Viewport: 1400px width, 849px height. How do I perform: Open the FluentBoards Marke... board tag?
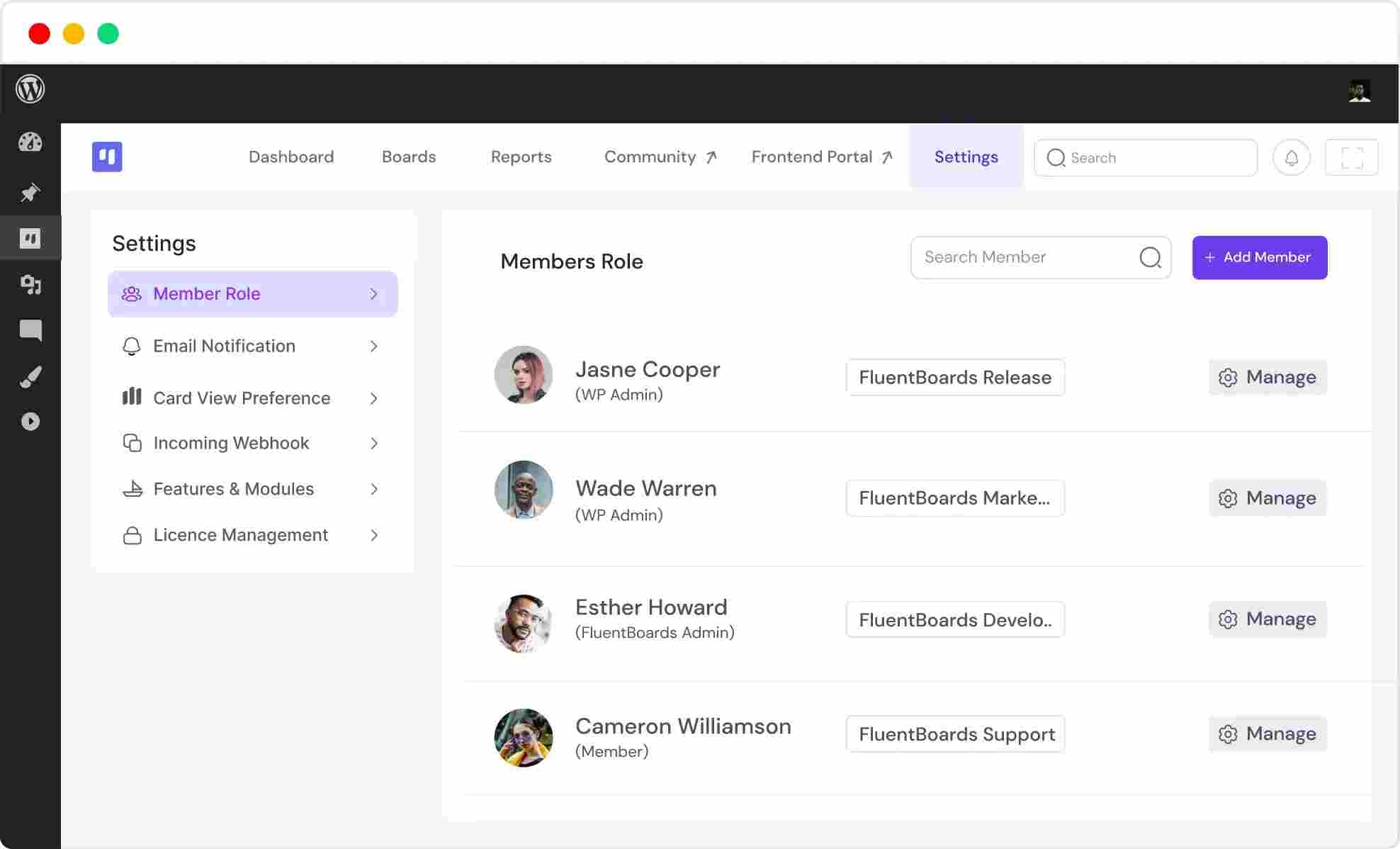pyautogui.click(x=955, y=498)
